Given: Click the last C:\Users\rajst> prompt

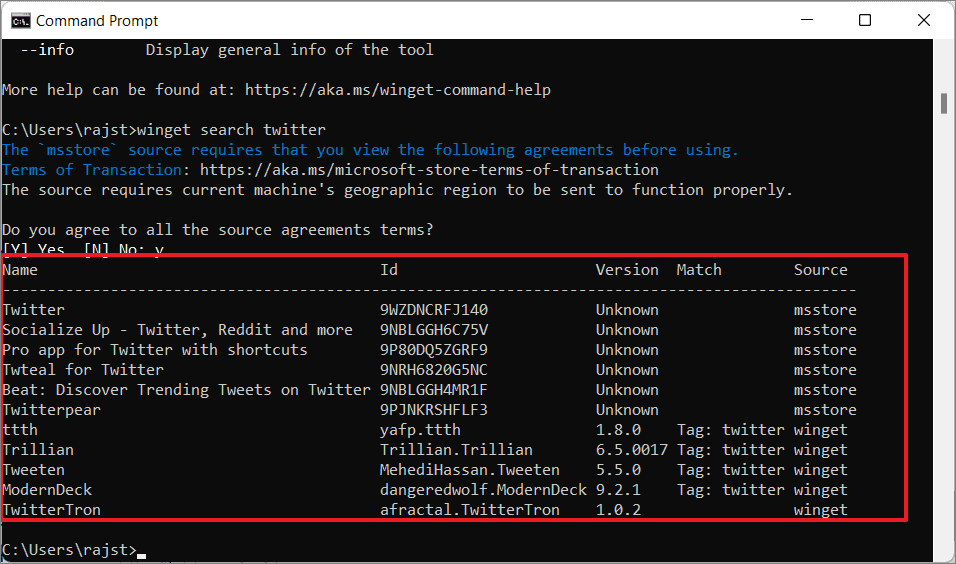Looking at the screenshot, I should (x=70, y=550).
